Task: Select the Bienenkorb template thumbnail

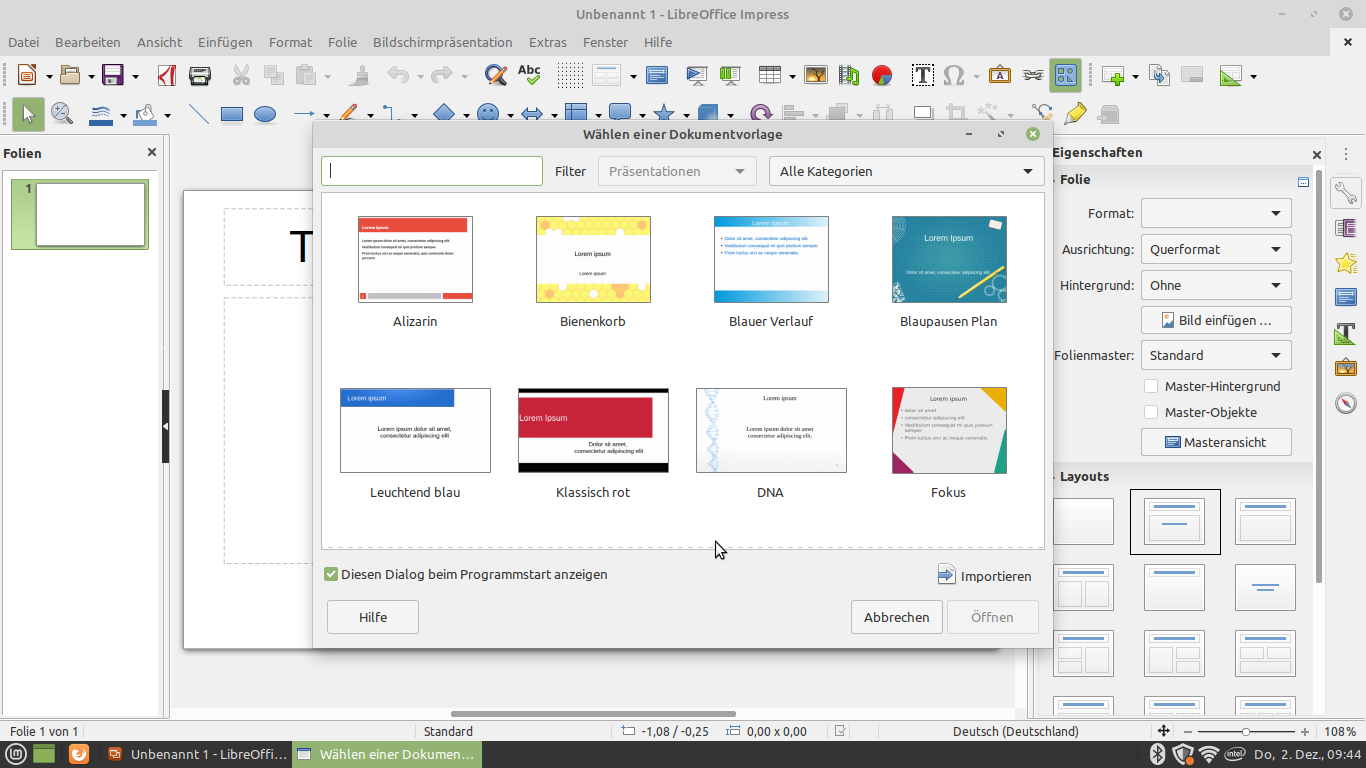Action: click(593, 259)
